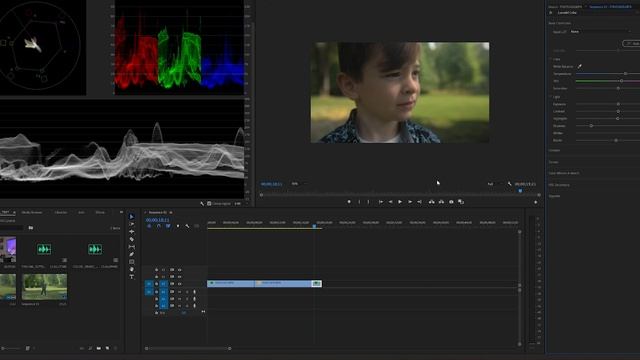
Task: Select the first clip on V1 track
Action: point(231,283)
